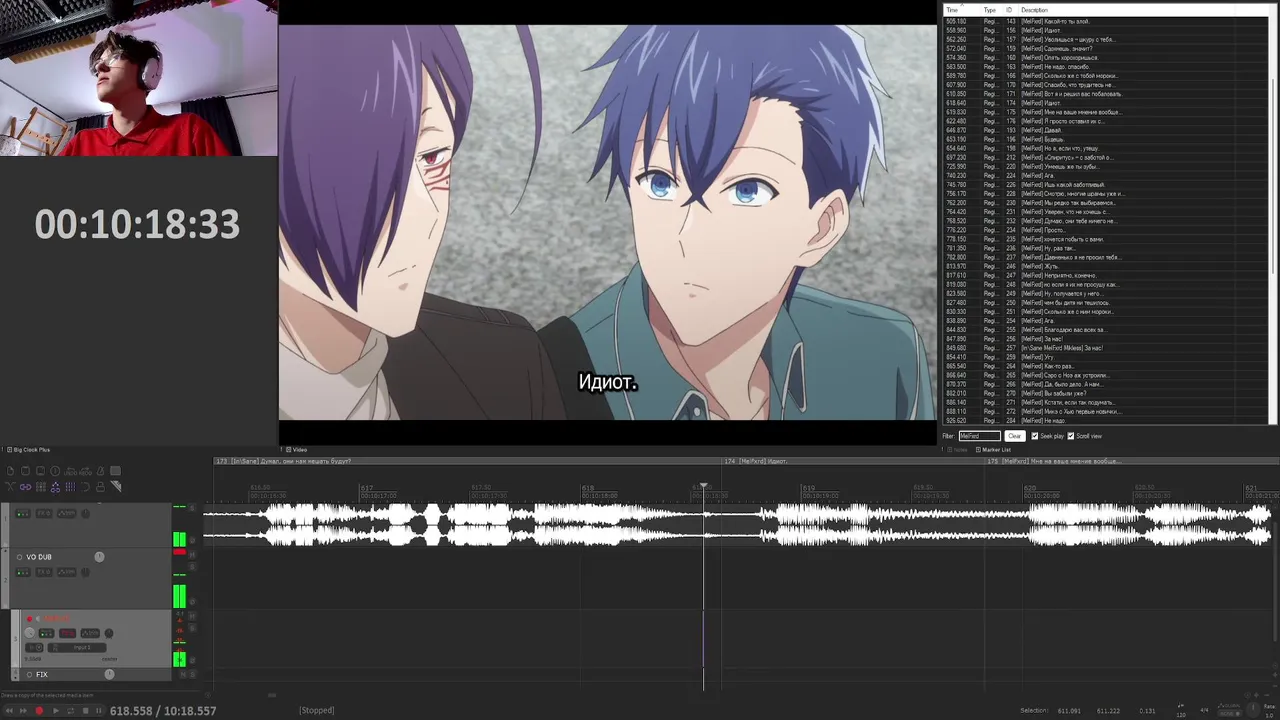The height and width of the screenshot is (720, 1280).
Task: Jump to start with rewind button
Action: pos(9,711)
